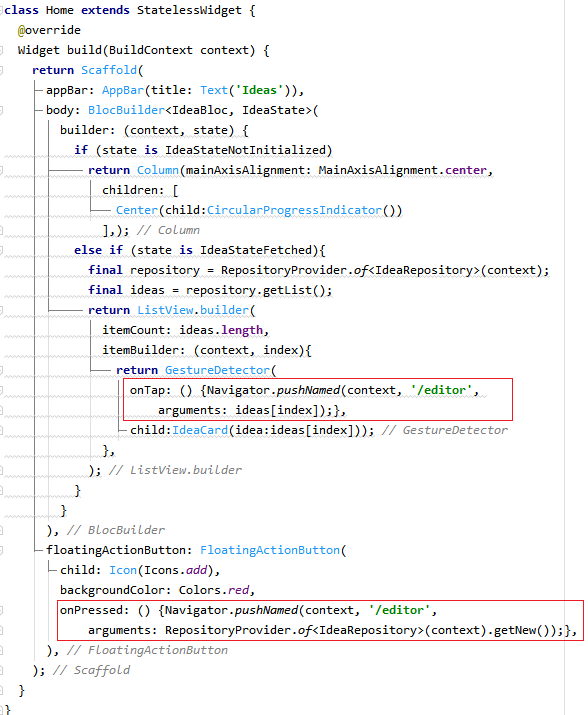The height and width of the screenshot is (715, 588).
Task: Click the 'Center' widget constructor
Action: (x=137, y=210)
